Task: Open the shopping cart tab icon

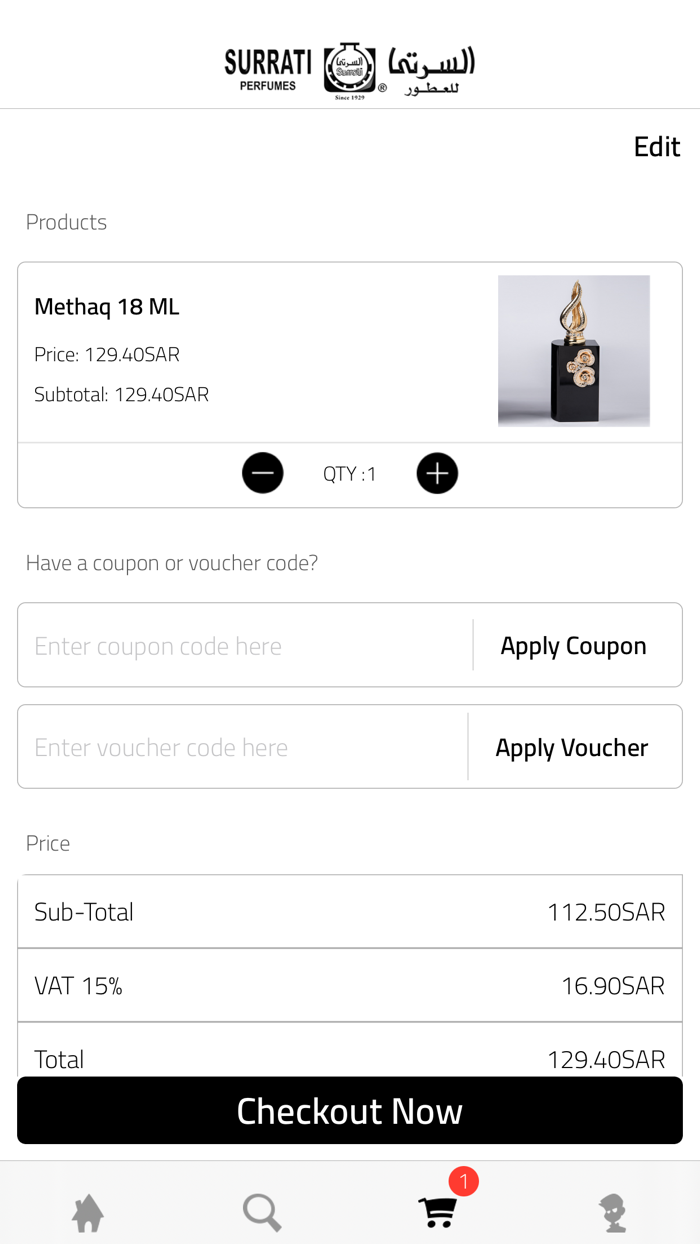Action: click(437, 1213)
